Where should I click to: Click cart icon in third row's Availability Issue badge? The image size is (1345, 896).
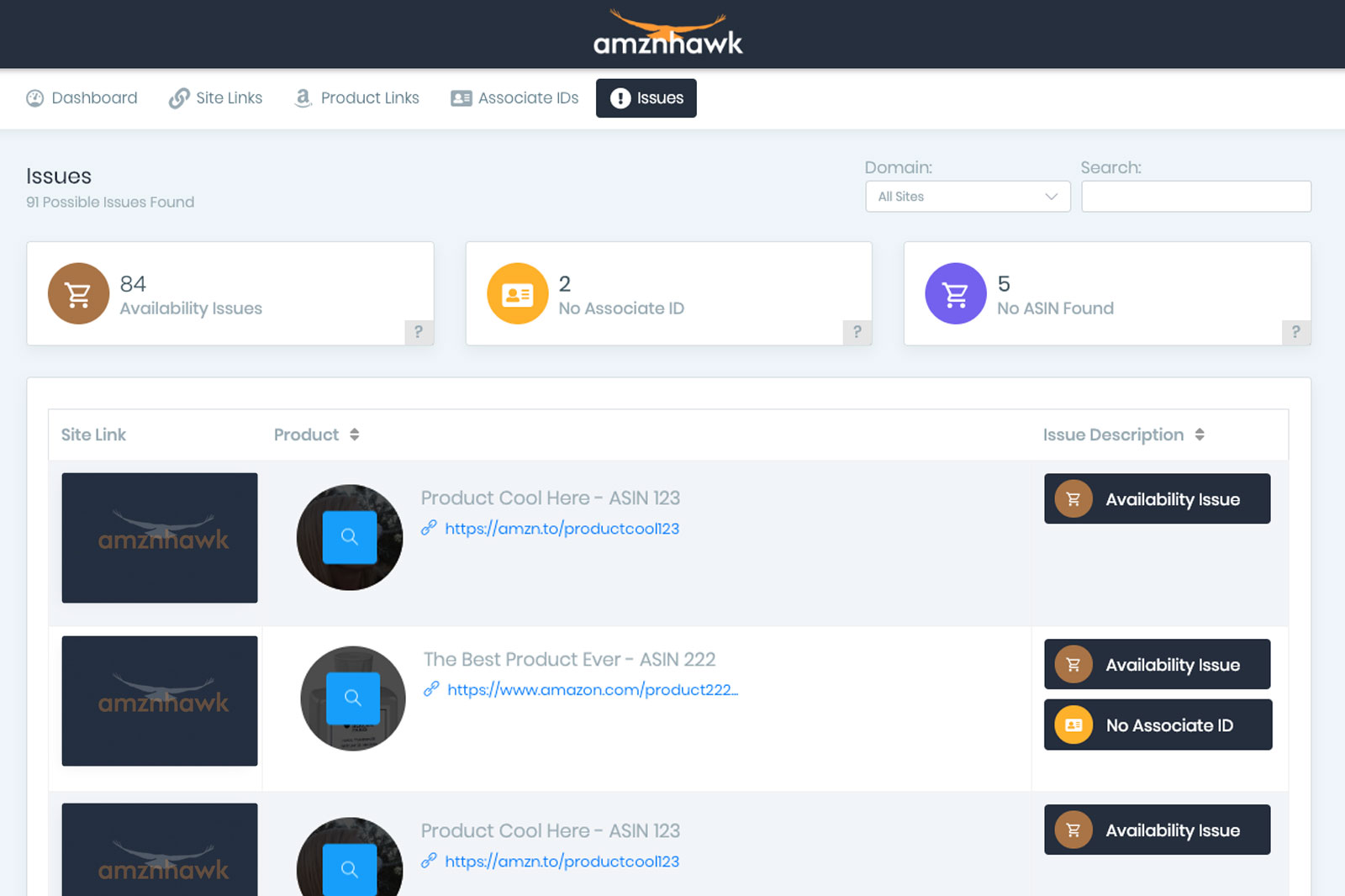click(x=1073, y=830)
